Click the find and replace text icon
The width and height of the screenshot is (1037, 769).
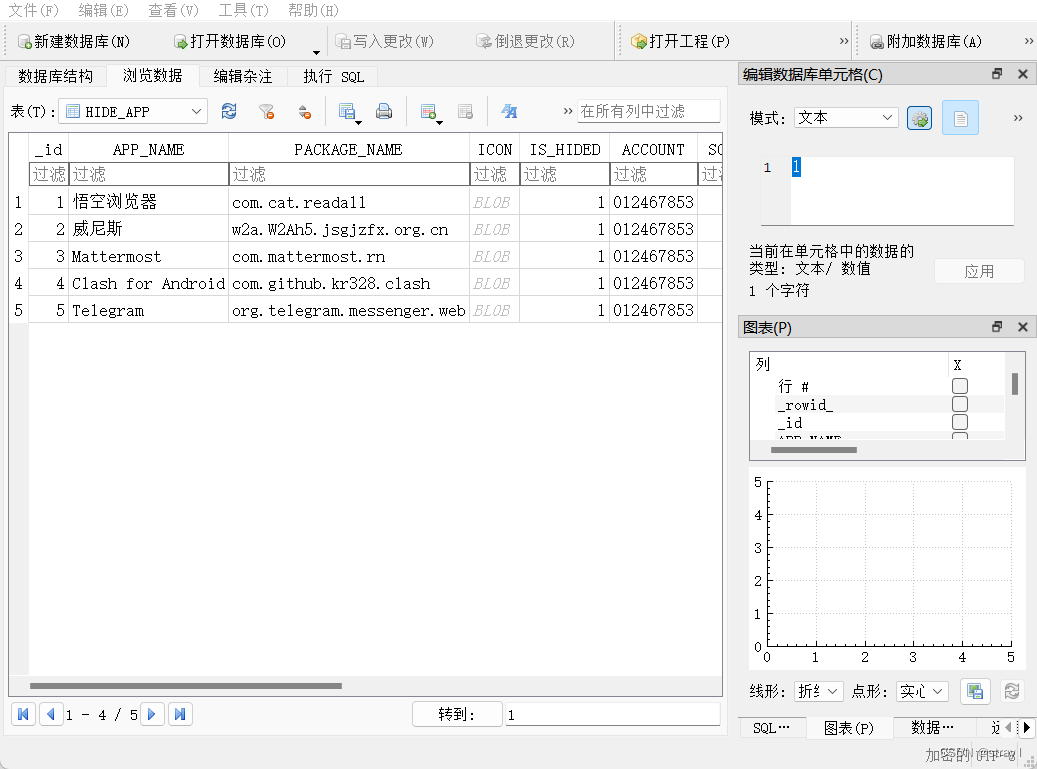(x=509, y=112)
